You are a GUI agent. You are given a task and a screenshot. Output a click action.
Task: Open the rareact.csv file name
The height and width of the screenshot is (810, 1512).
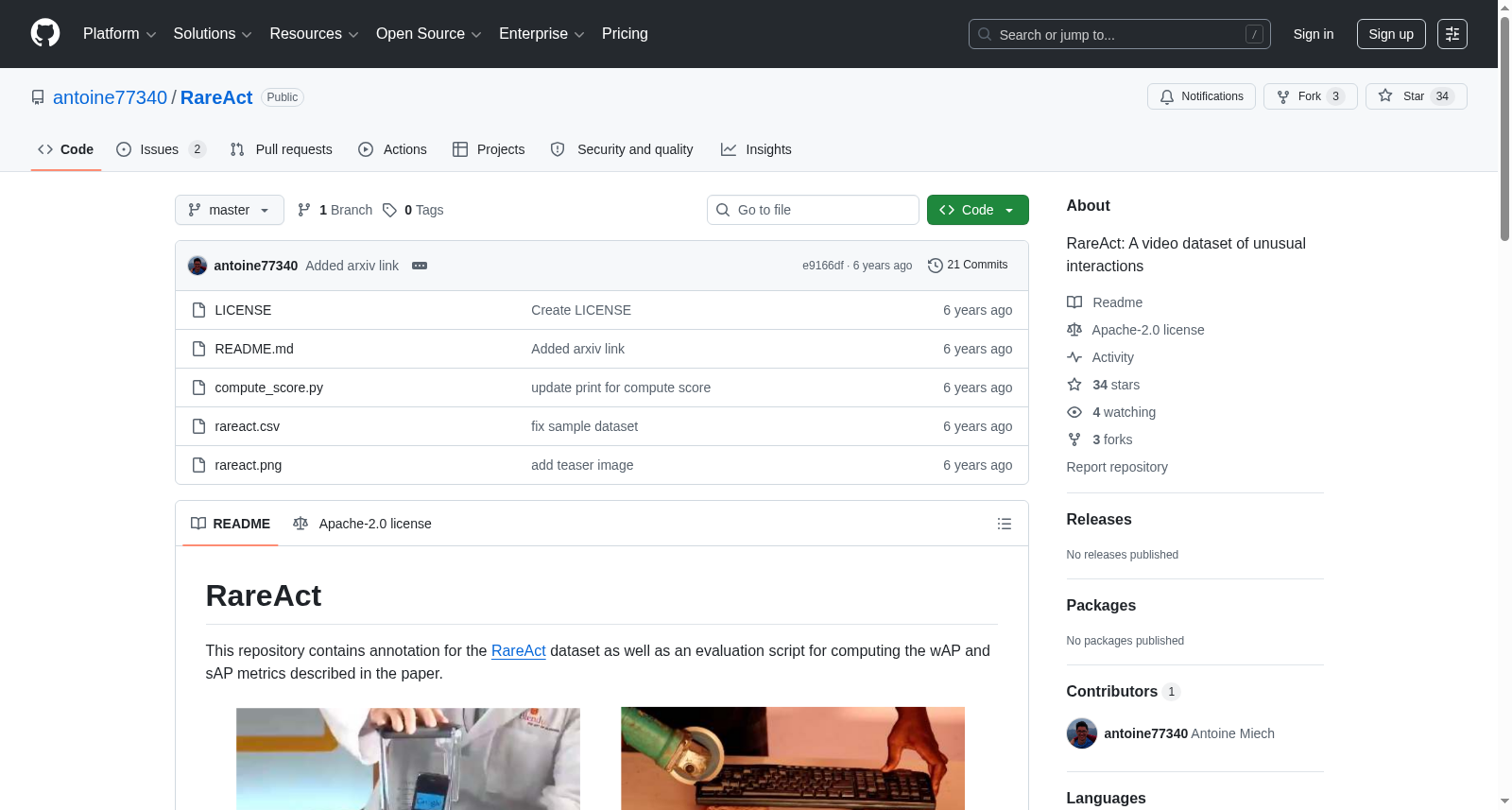pyautogui.click(x=248, y=426)
